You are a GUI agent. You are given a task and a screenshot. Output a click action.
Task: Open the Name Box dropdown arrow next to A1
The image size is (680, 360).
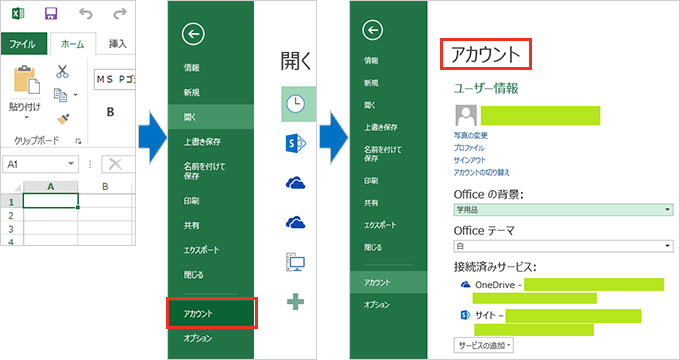pyautogui.click(x=71, y=164)
